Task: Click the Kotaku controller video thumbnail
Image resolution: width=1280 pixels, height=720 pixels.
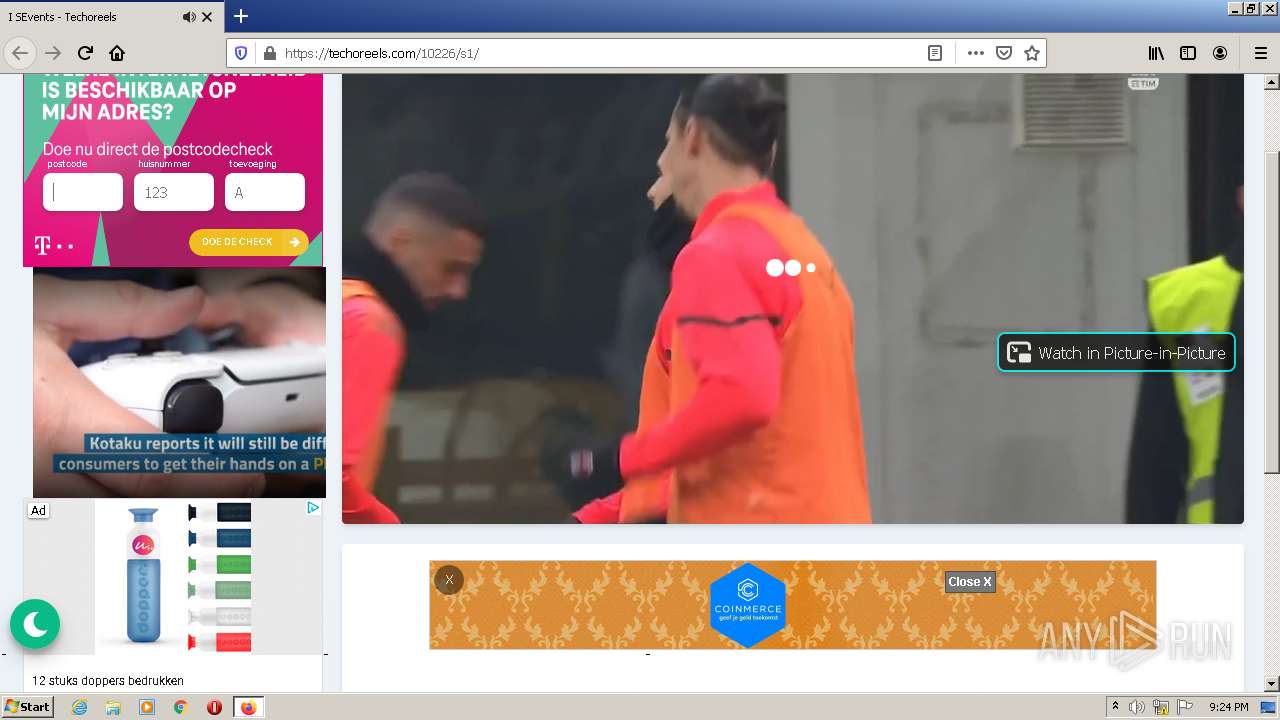Action: coord(179,383)
